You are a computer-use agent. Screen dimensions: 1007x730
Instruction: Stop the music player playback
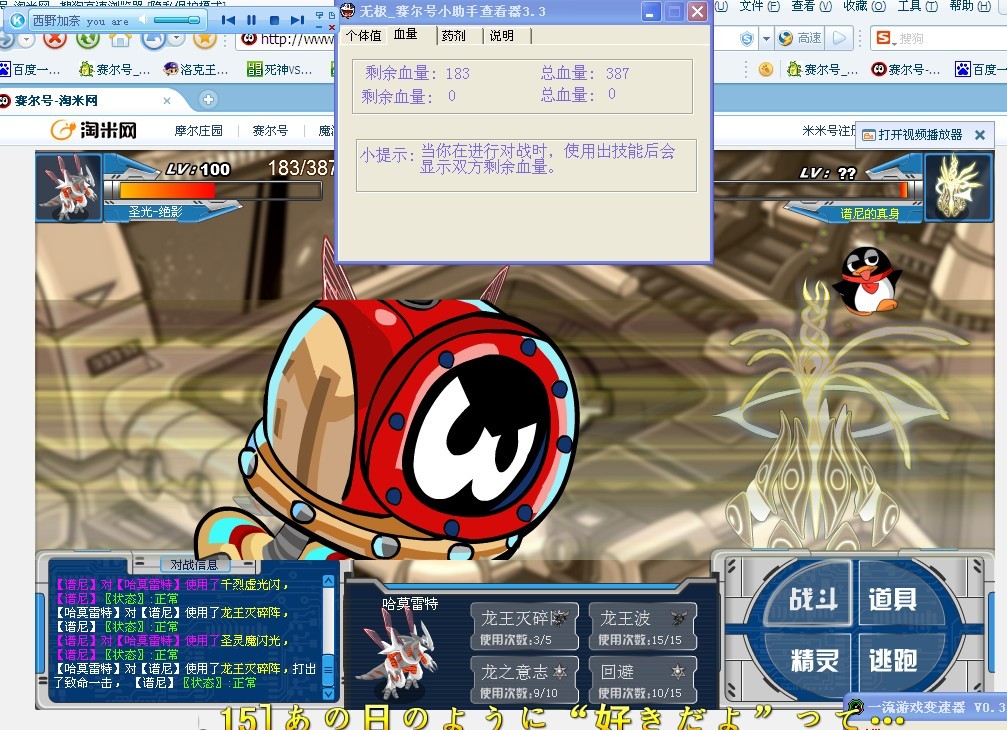(x=274, y=20)
